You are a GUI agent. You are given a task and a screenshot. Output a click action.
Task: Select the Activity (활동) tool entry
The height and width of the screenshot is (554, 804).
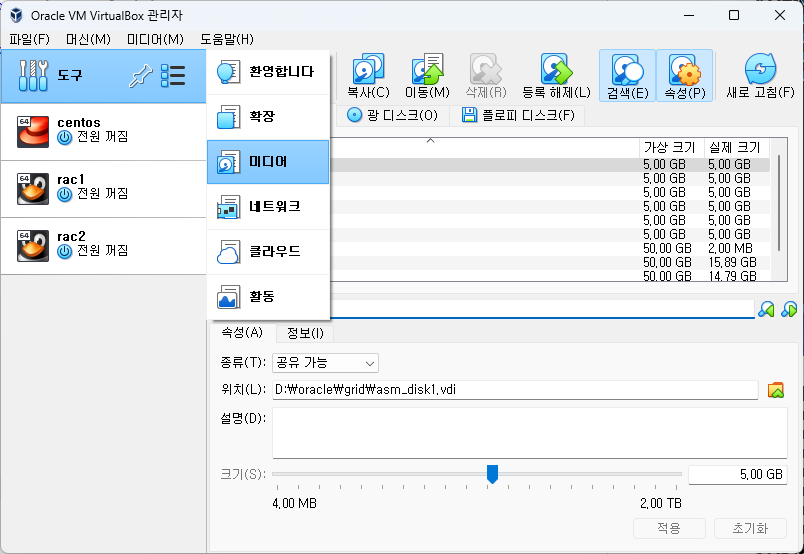(x=268, y=297)
